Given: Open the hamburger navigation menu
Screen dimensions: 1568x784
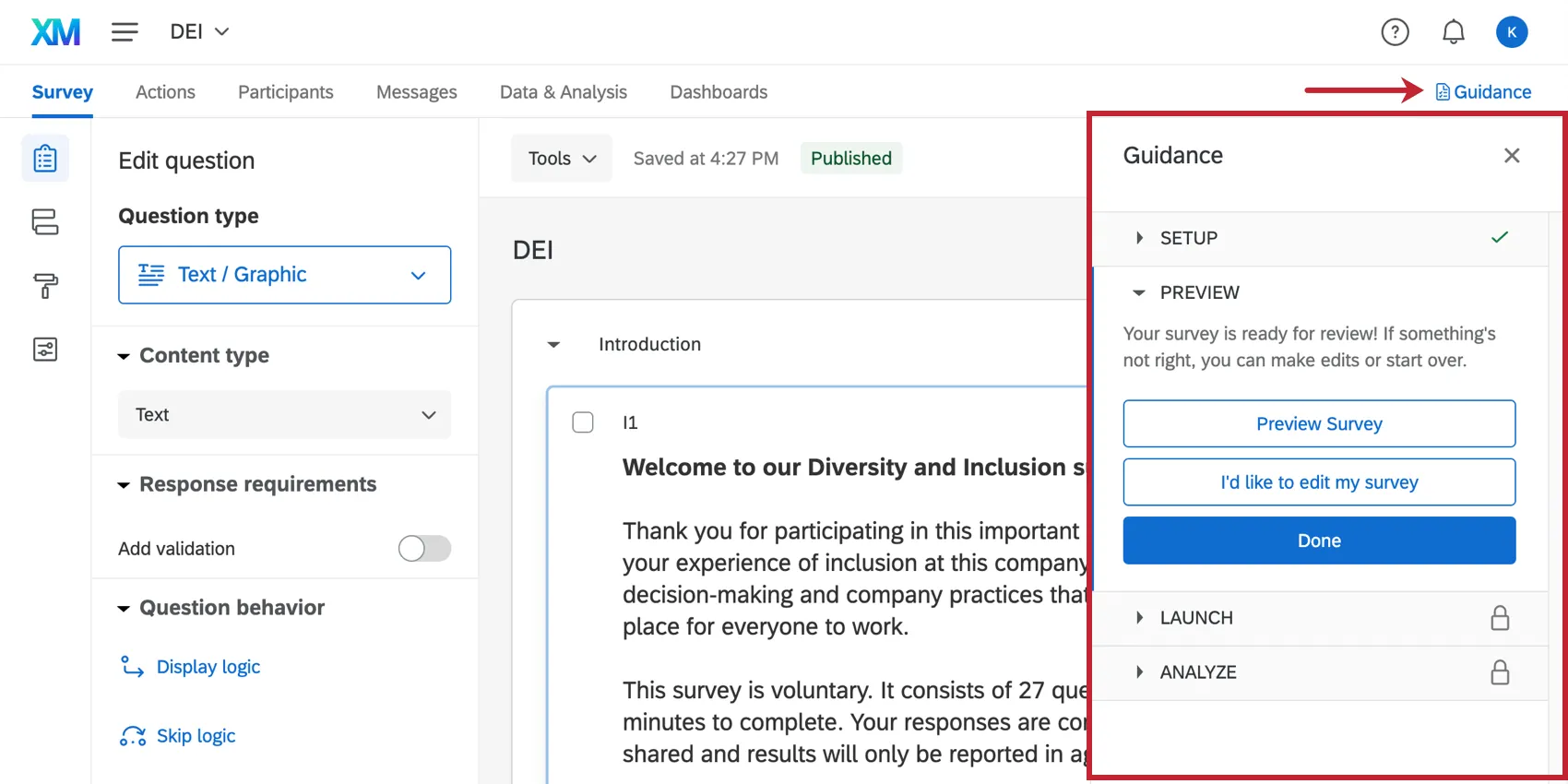Looking at the screenshot, I should coord(125,32).
